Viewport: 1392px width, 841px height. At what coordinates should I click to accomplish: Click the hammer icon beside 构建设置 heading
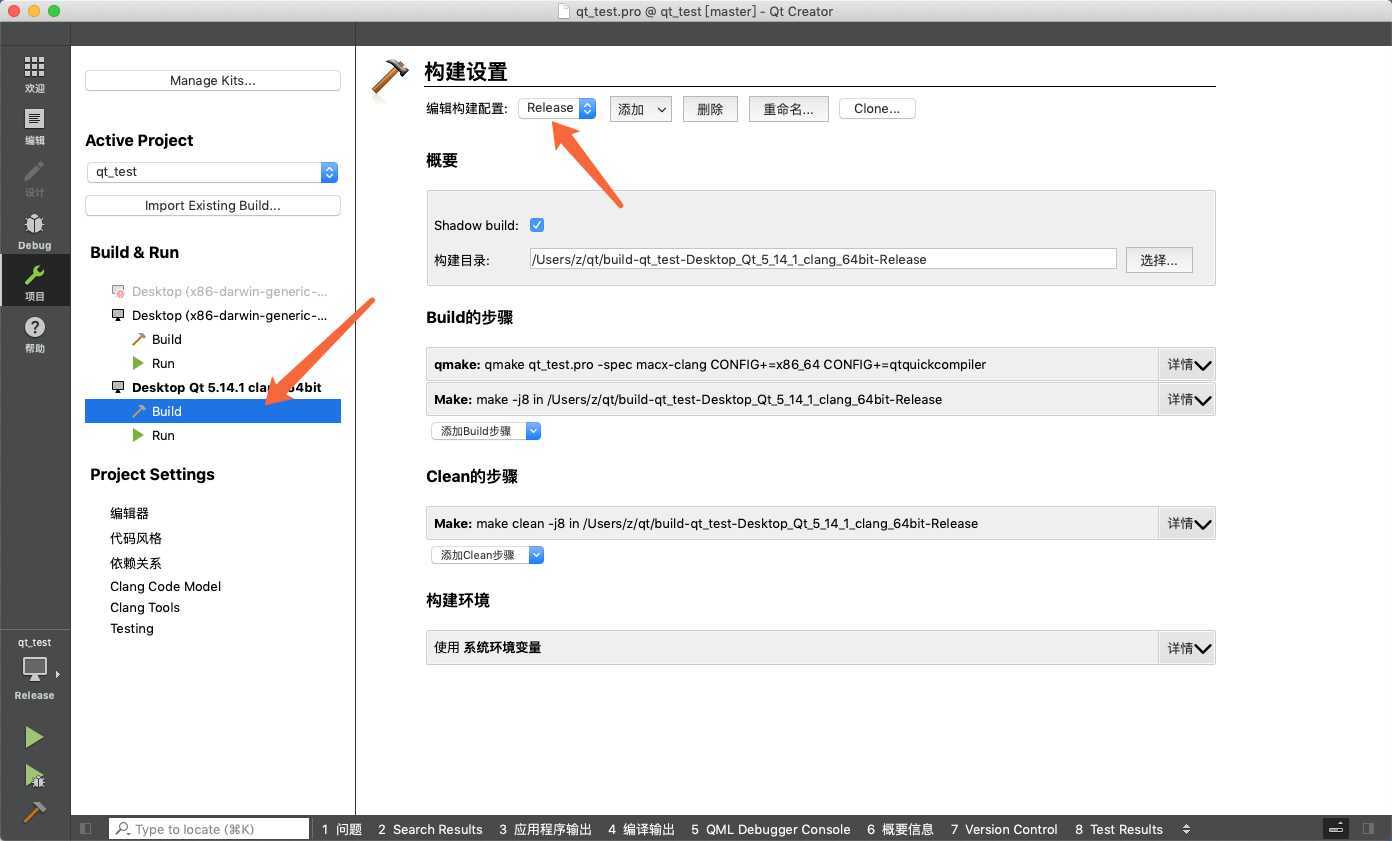coord(390,77)
